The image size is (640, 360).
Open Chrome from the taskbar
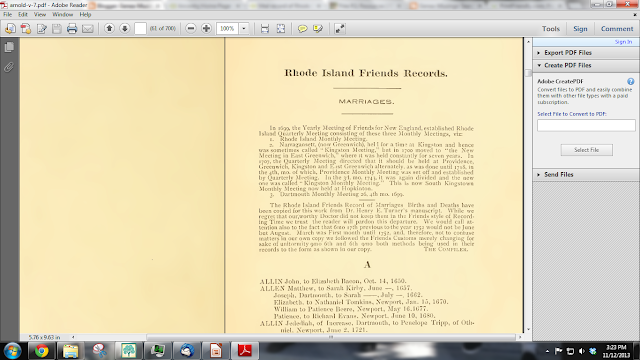pos(41,351)
